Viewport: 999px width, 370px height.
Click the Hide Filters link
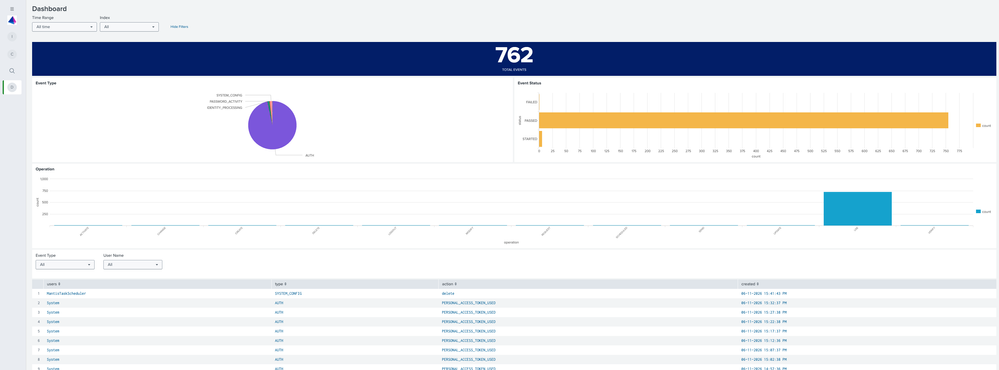coord(179,27)
